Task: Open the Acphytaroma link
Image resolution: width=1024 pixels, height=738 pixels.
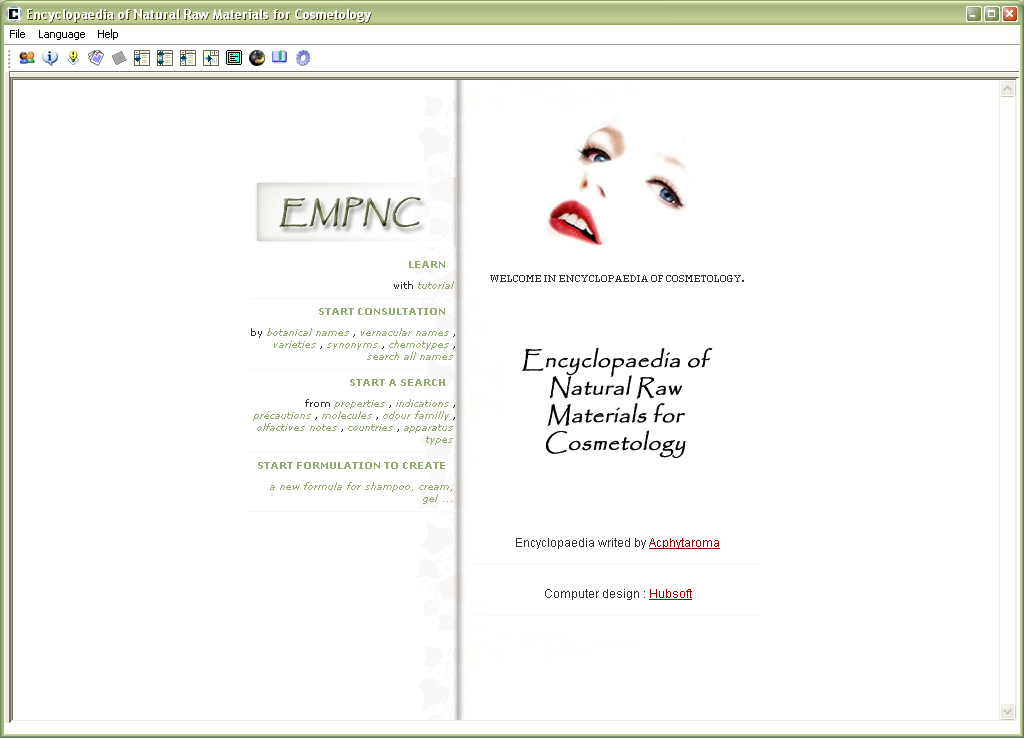Action: [684, 543]
